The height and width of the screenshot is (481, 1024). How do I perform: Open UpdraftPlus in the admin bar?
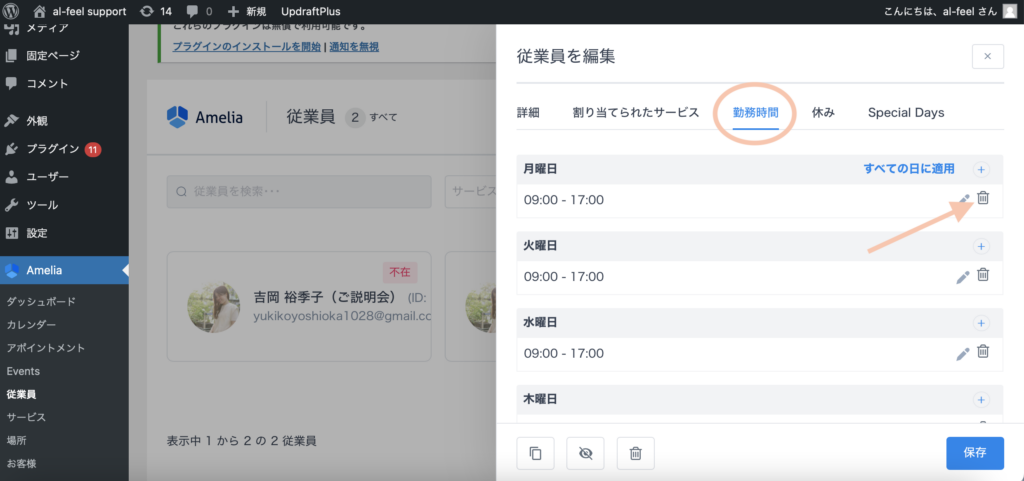[x=310, y=11]
